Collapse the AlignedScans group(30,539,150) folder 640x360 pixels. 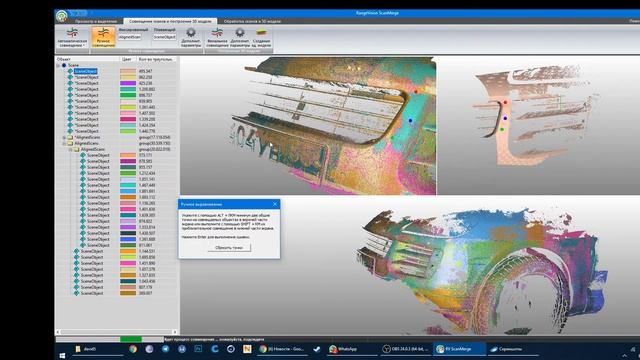click(64, 144)
